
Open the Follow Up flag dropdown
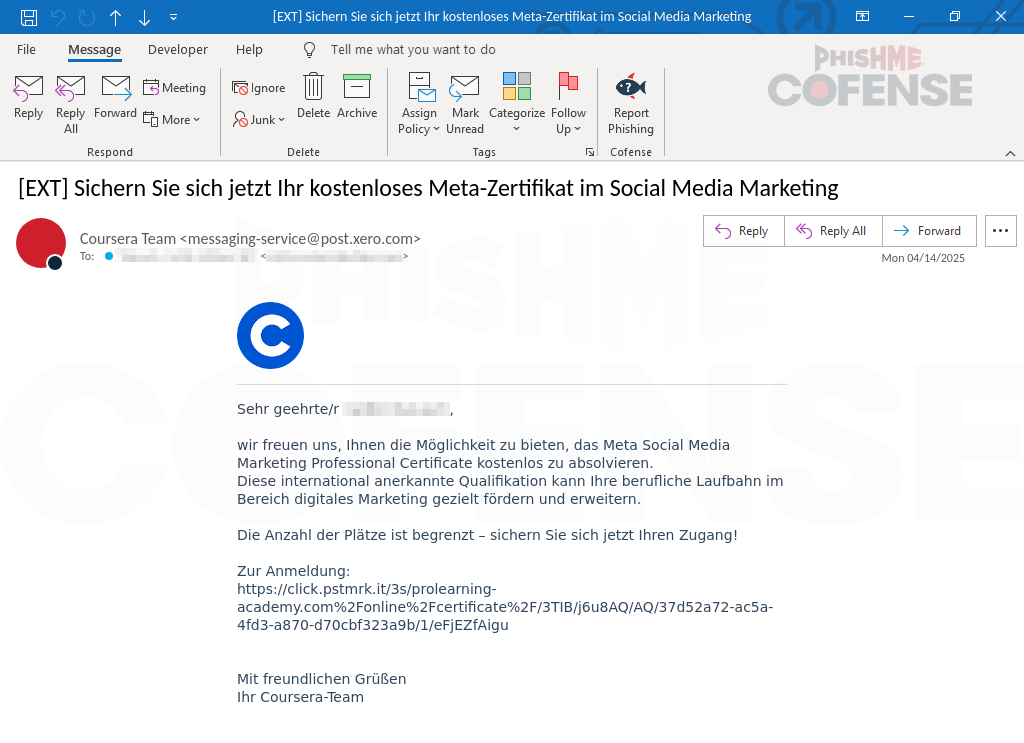click(x=568, y=104)
